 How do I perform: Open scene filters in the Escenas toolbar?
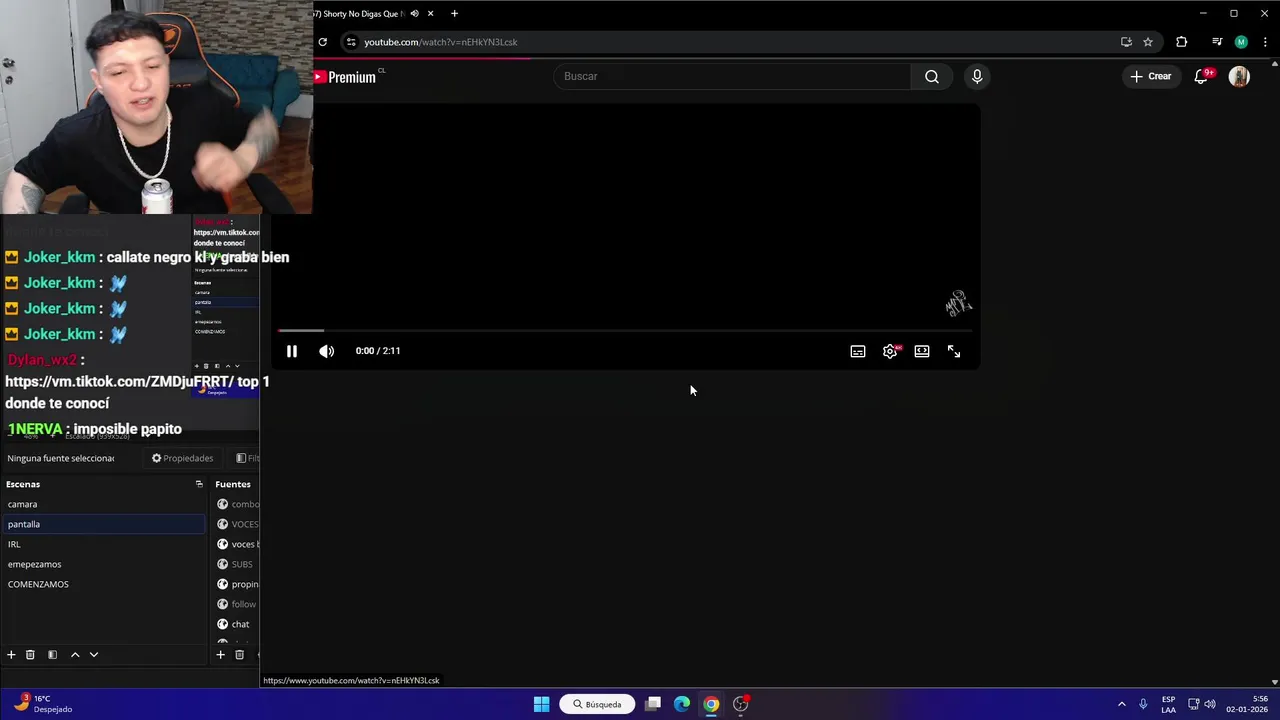tap(52, 654)
